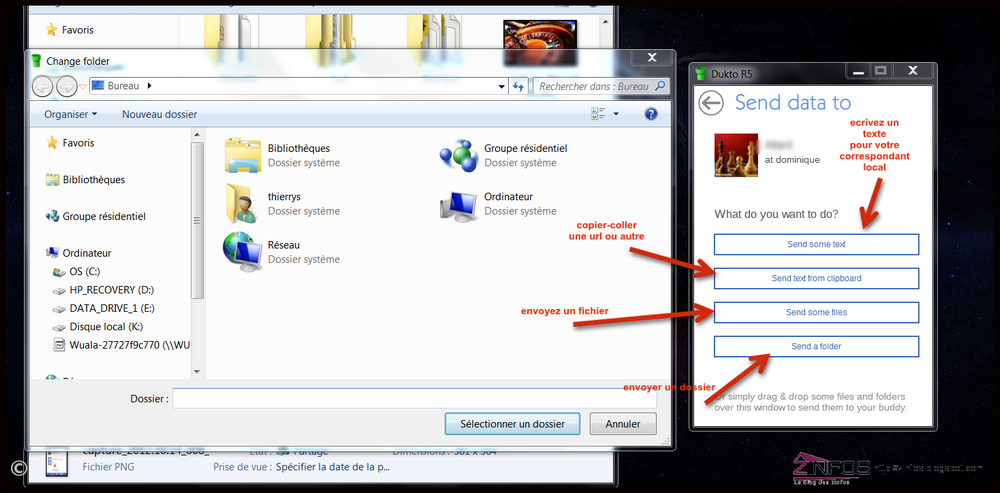Screen dimensions: 1000x493
Task: Click the thierrys user folder icon
Action: point(241,204)
